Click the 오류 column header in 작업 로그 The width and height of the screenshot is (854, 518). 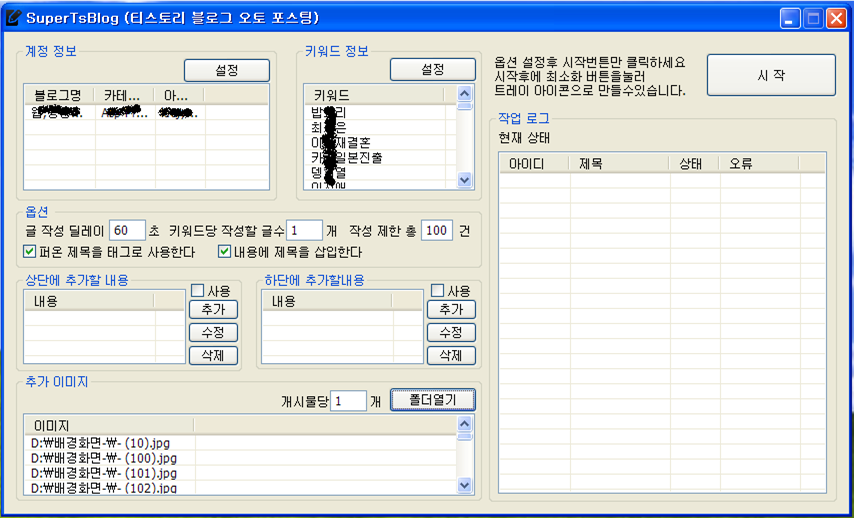click(759, 163)
